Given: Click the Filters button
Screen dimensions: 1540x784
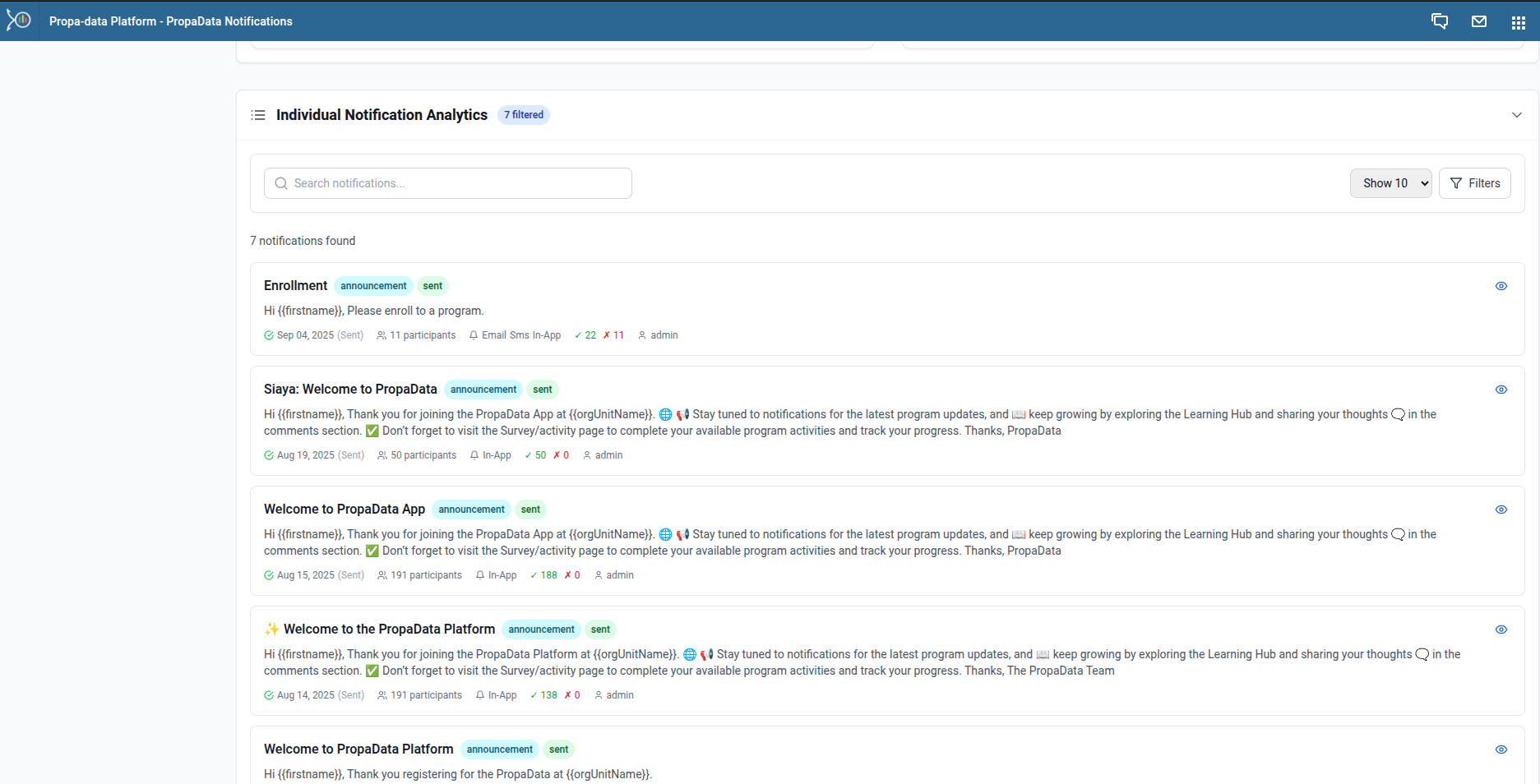Looking at the screenshot, I should click(1474, 183).
